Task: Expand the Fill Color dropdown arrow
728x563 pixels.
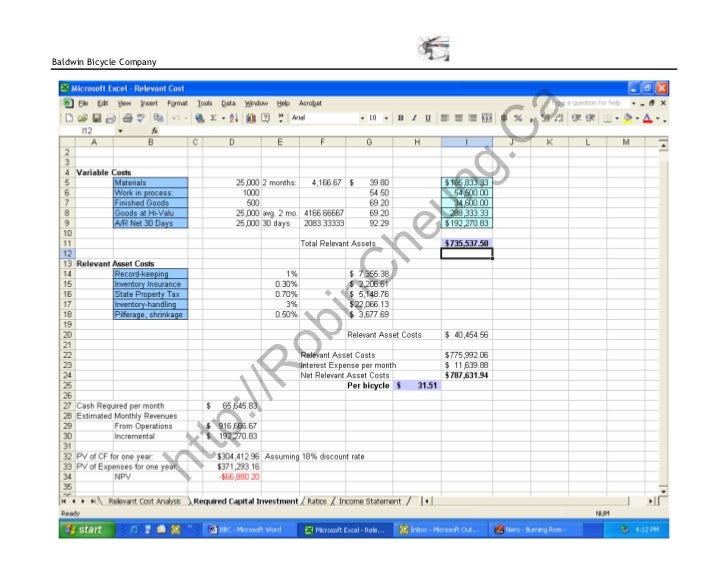Action: (637, 118)
